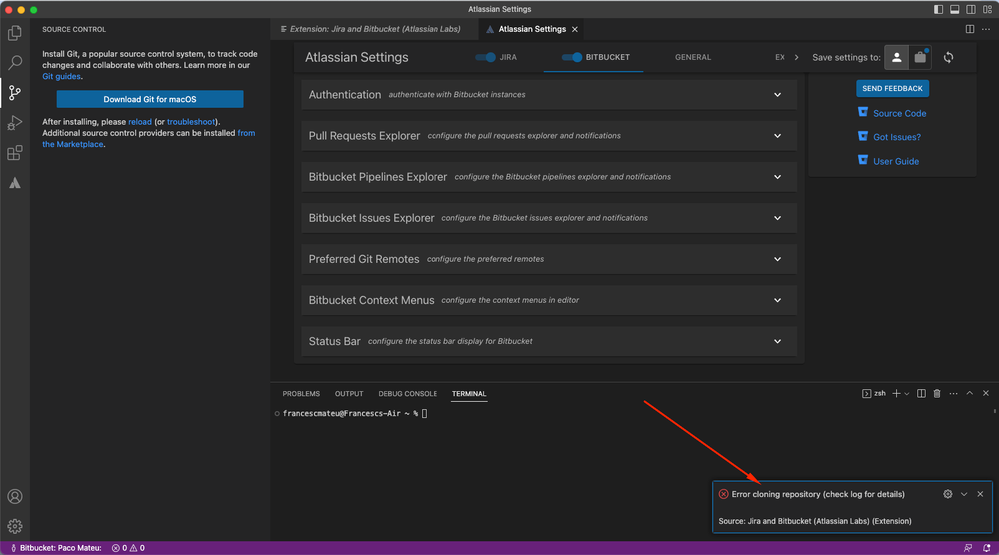The image size is (999, 555).
Task: Save settings to user account icon
Action: (896, 57)
